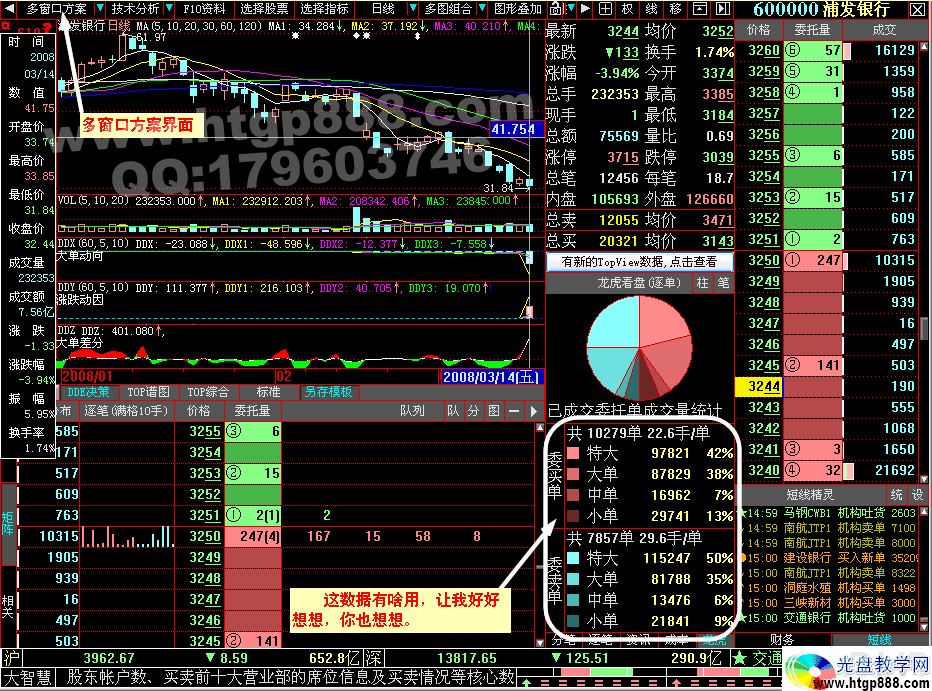932x691 pixels.
Task: Switch to the DDE决策 tab
Action: (89, 392)
